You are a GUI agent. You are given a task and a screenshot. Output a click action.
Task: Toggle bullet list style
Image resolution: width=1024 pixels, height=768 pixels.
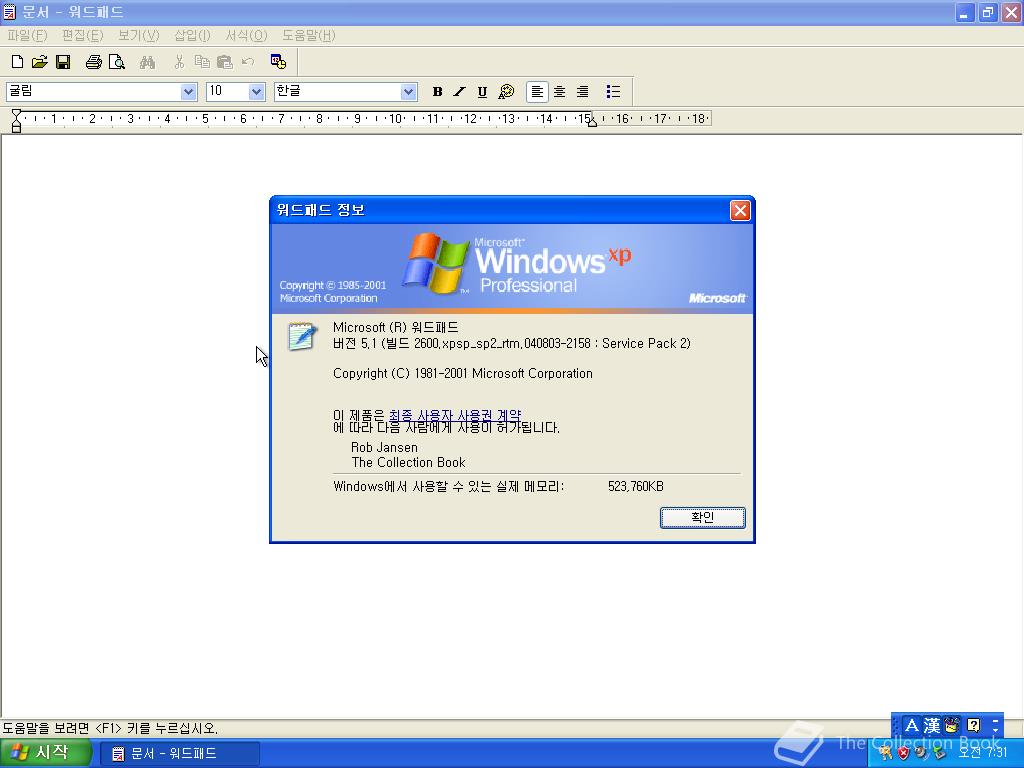(613, 92)
